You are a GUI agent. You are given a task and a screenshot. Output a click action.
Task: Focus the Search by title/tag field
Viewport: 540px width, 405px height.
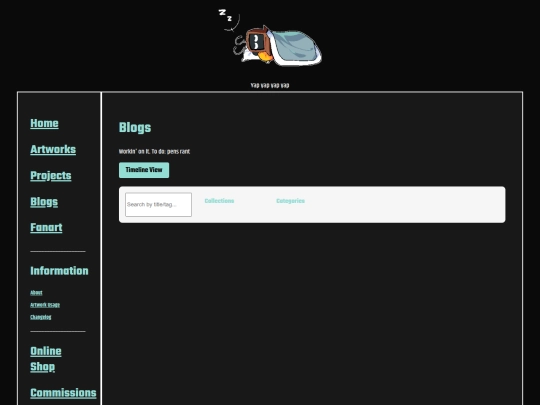tap(158, 205)
